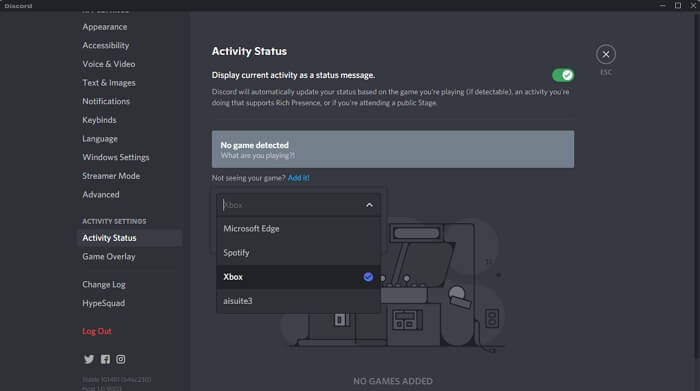Open Windows Settings section
The width and height of the screenshot is (700, 391).
116,157
